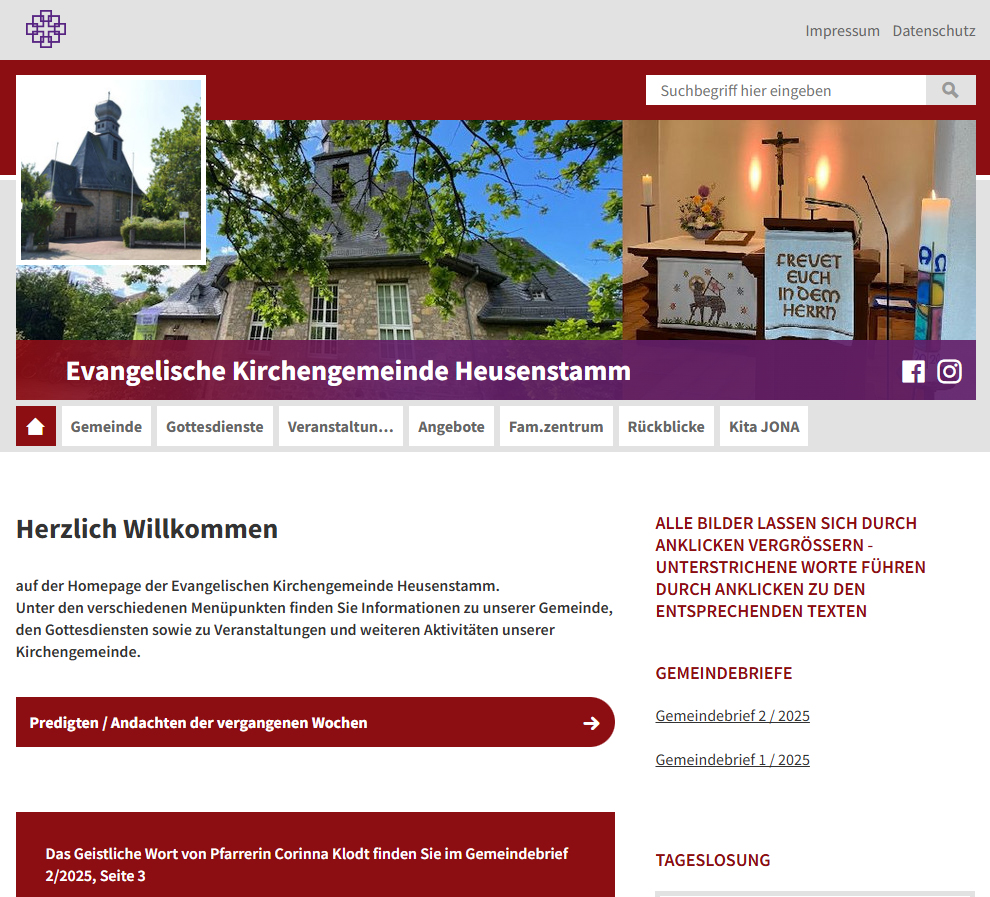Image resolution: width=990 pixels, height=897 pixels.
Task: Click the arrow on the Predigten banner
Action: [x=591, y=723]
